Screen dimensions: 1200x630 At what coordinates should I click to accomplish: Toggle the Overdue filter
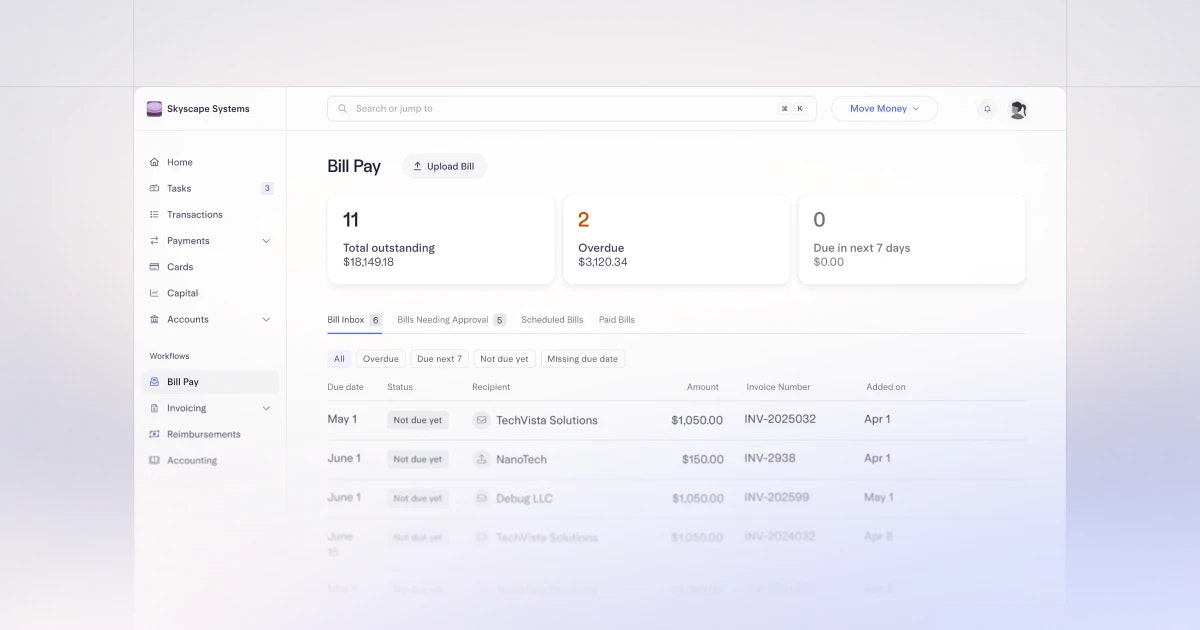(x=380, y=358)
